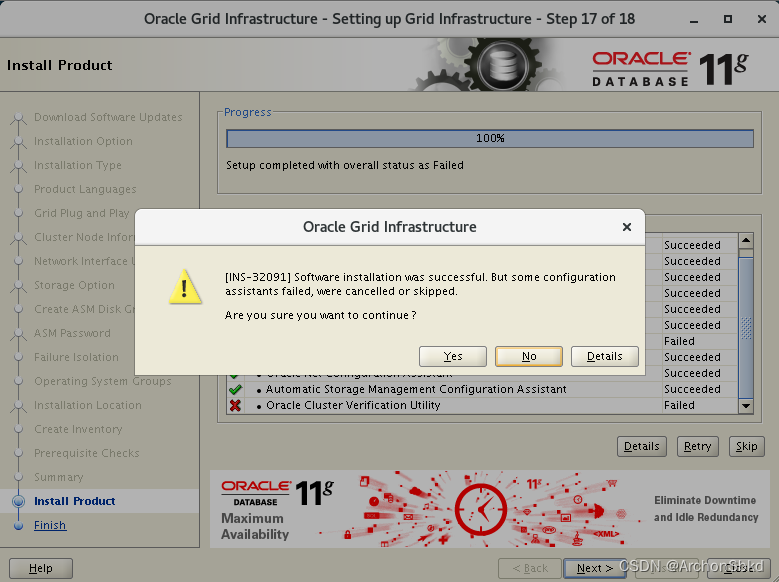Click the red X failed icon for Cluster Verification
The image size is (779, 582).
(235, 405)
